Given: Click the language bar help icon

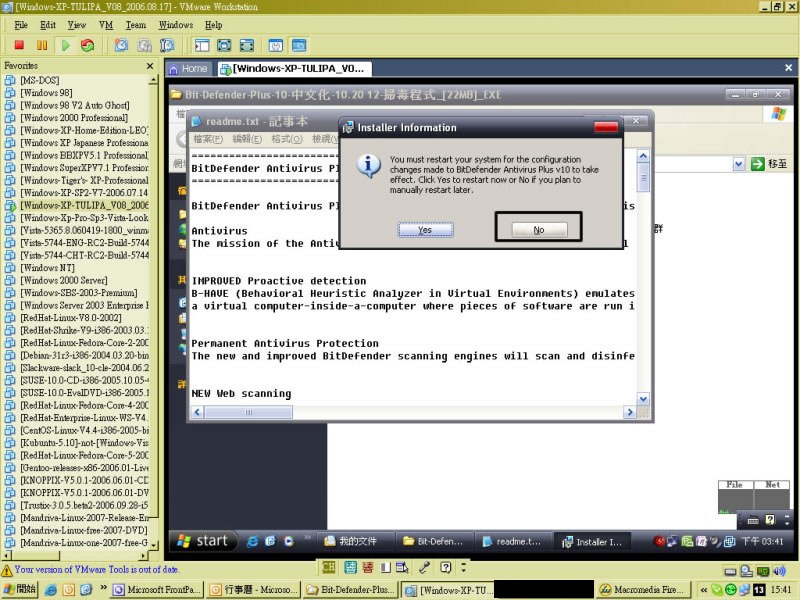Looking at the screenshot, I should click(446, 567).
